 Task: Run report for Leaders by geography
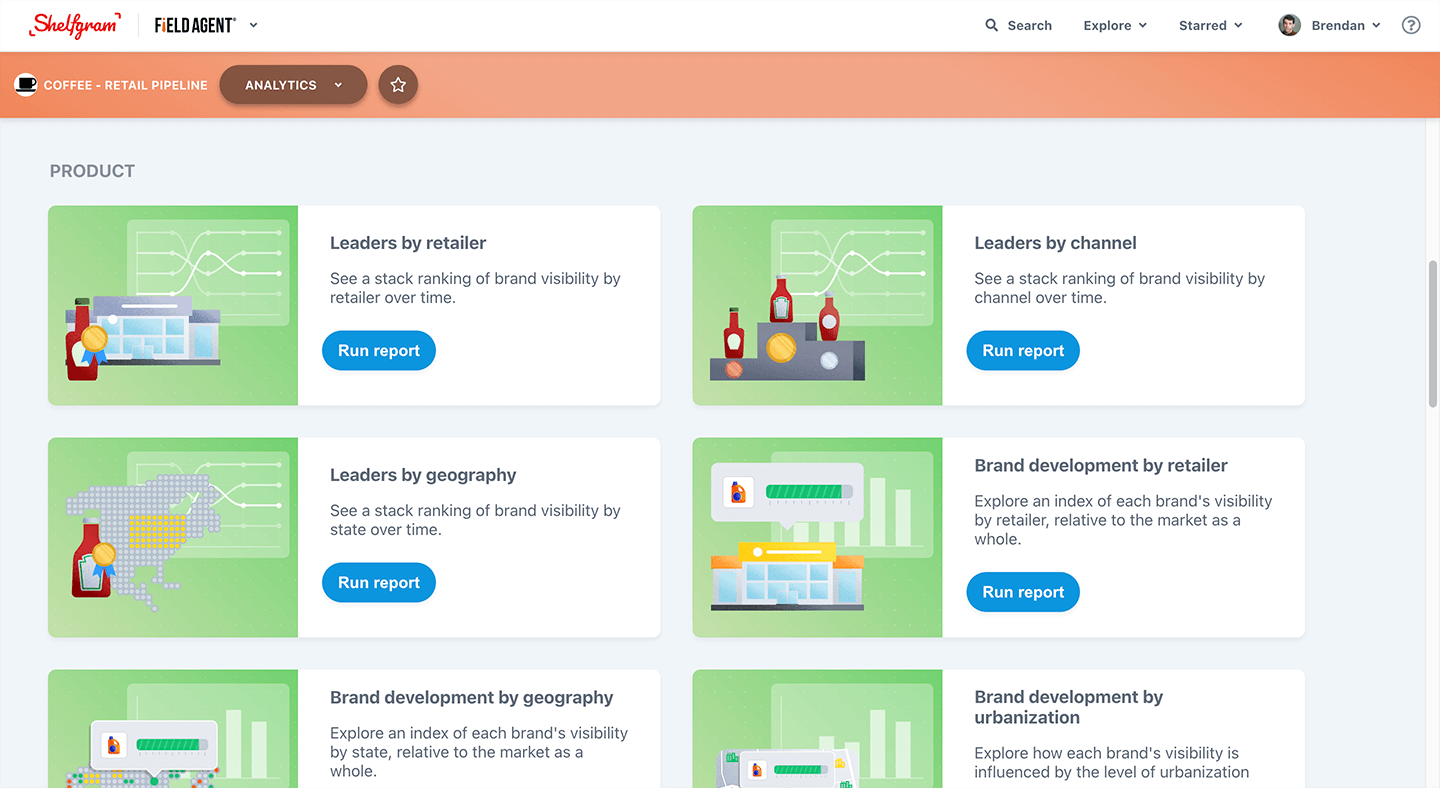tap(379, 583)
